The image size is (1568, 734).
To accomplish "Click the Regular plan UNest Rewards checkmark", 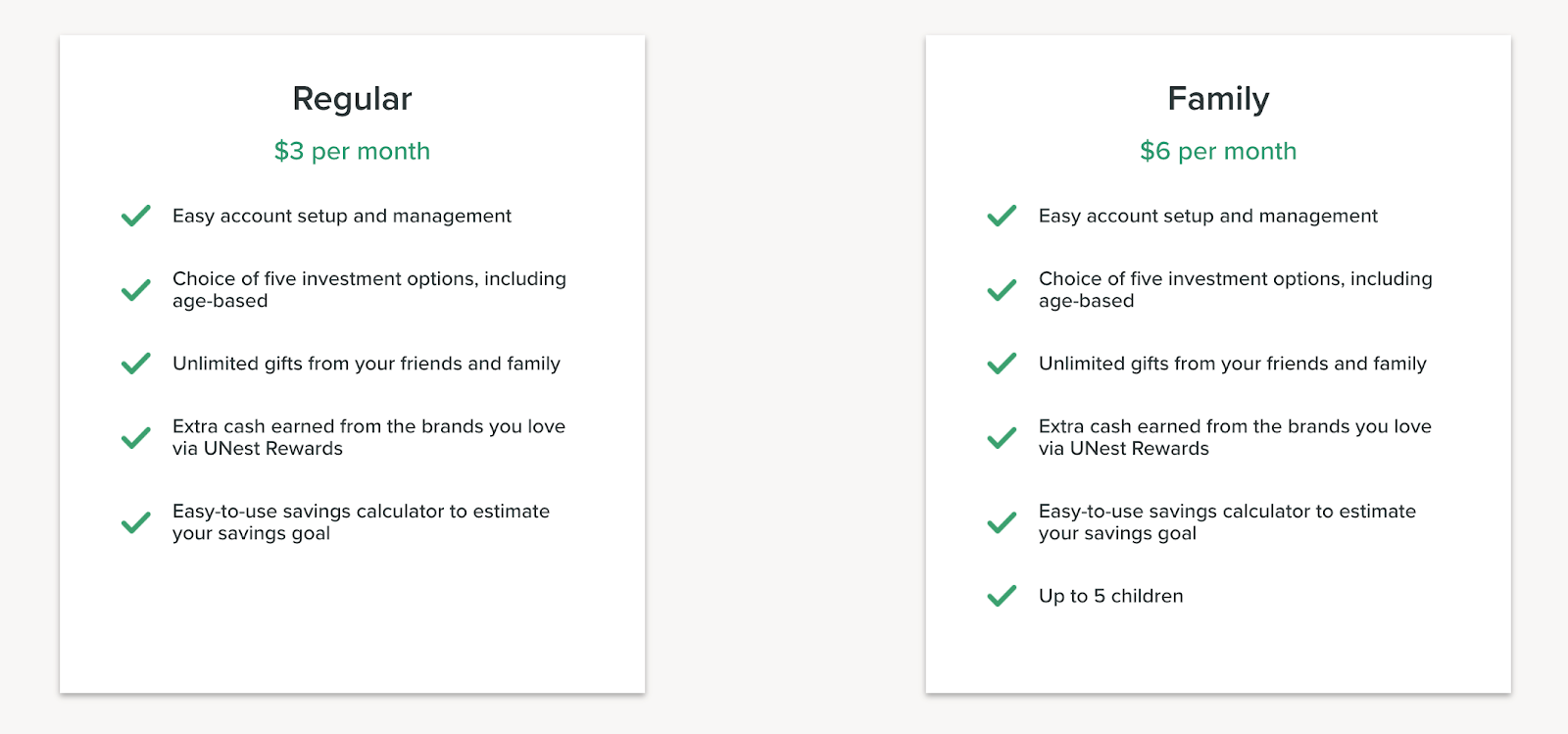I will [x=135, y=437].
